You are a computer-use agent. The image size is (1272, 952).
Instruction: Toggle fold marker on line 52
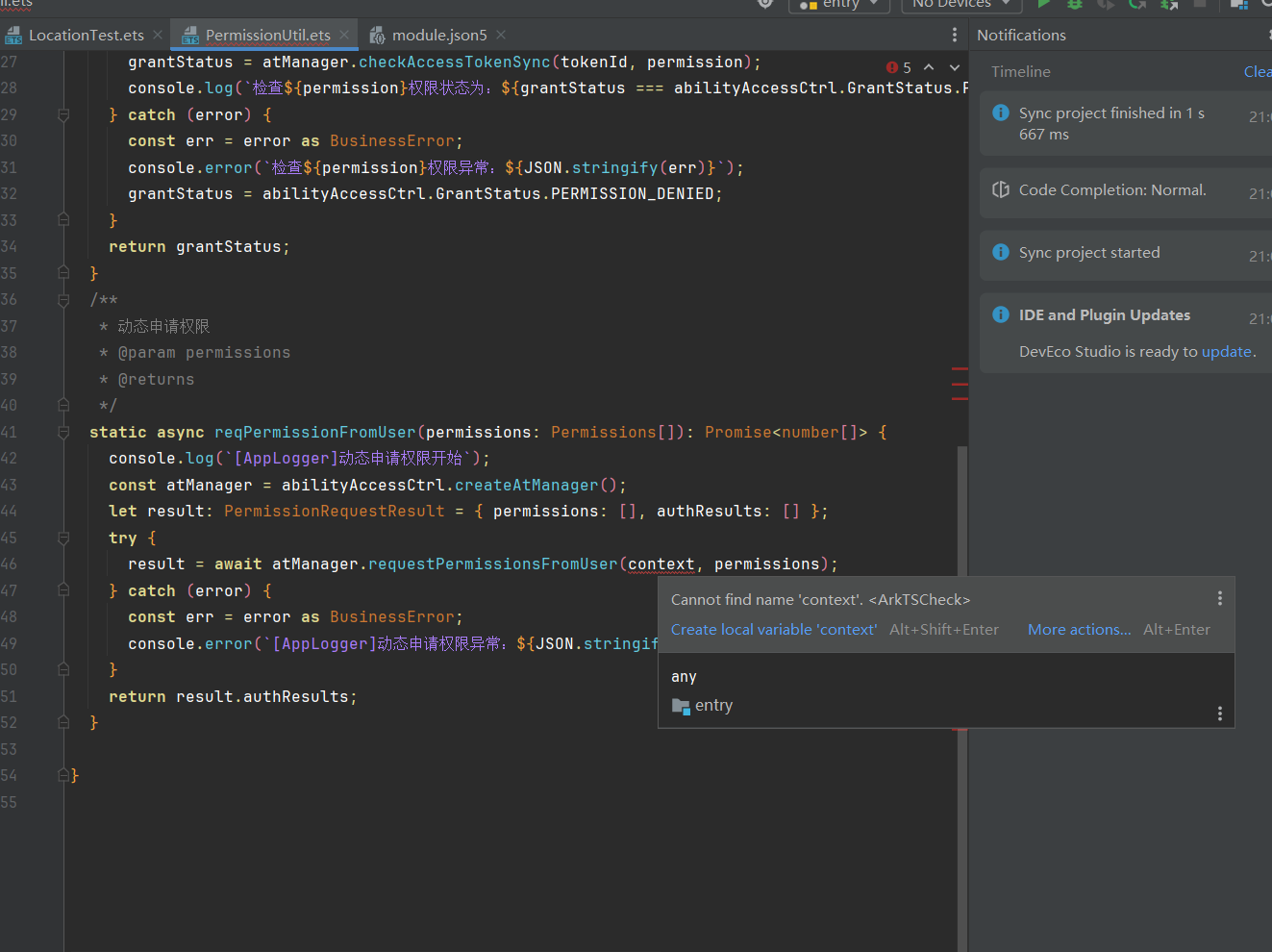(x=63, y=723)
